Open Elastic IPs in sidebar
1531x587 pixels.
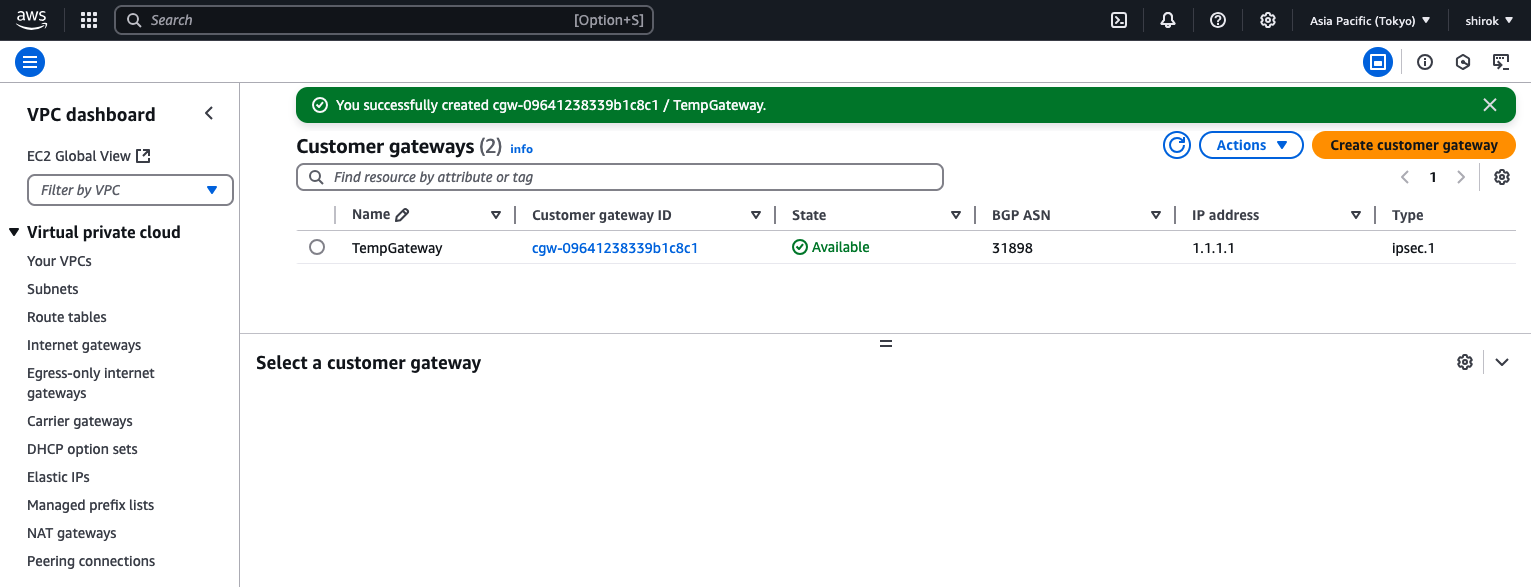pyautogui.click(x=60, y=477)
